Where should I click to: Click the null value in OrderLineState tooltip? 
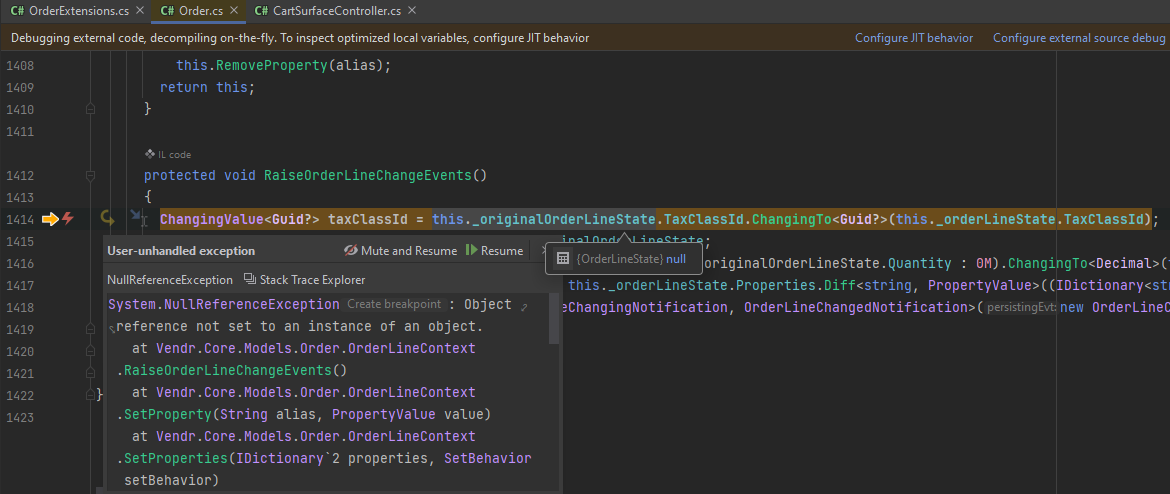pyautogui.click(x=676, y=259)
